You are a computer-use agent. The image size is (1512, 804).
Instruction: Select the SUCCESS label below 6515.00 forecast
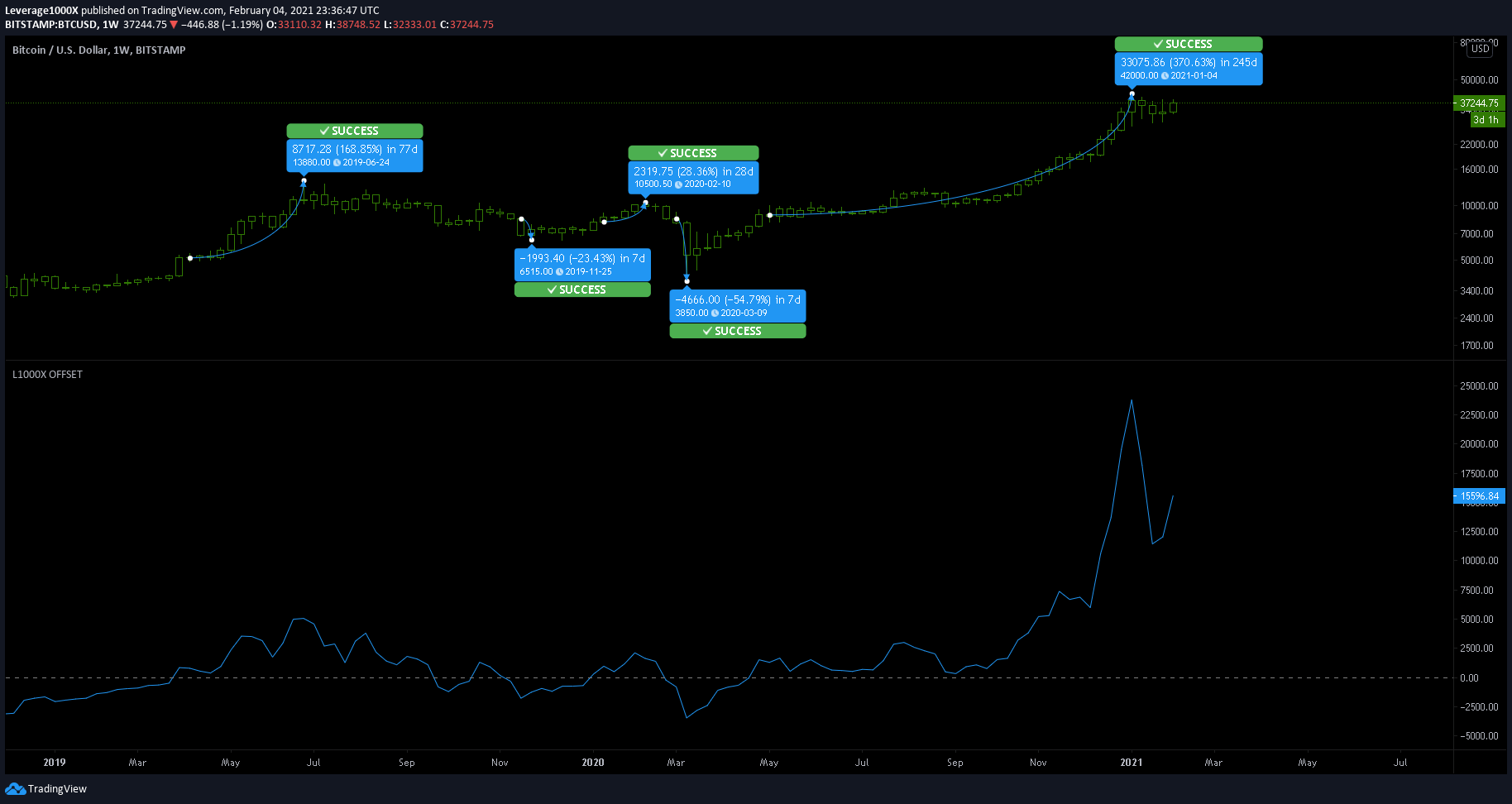(582, 290)
